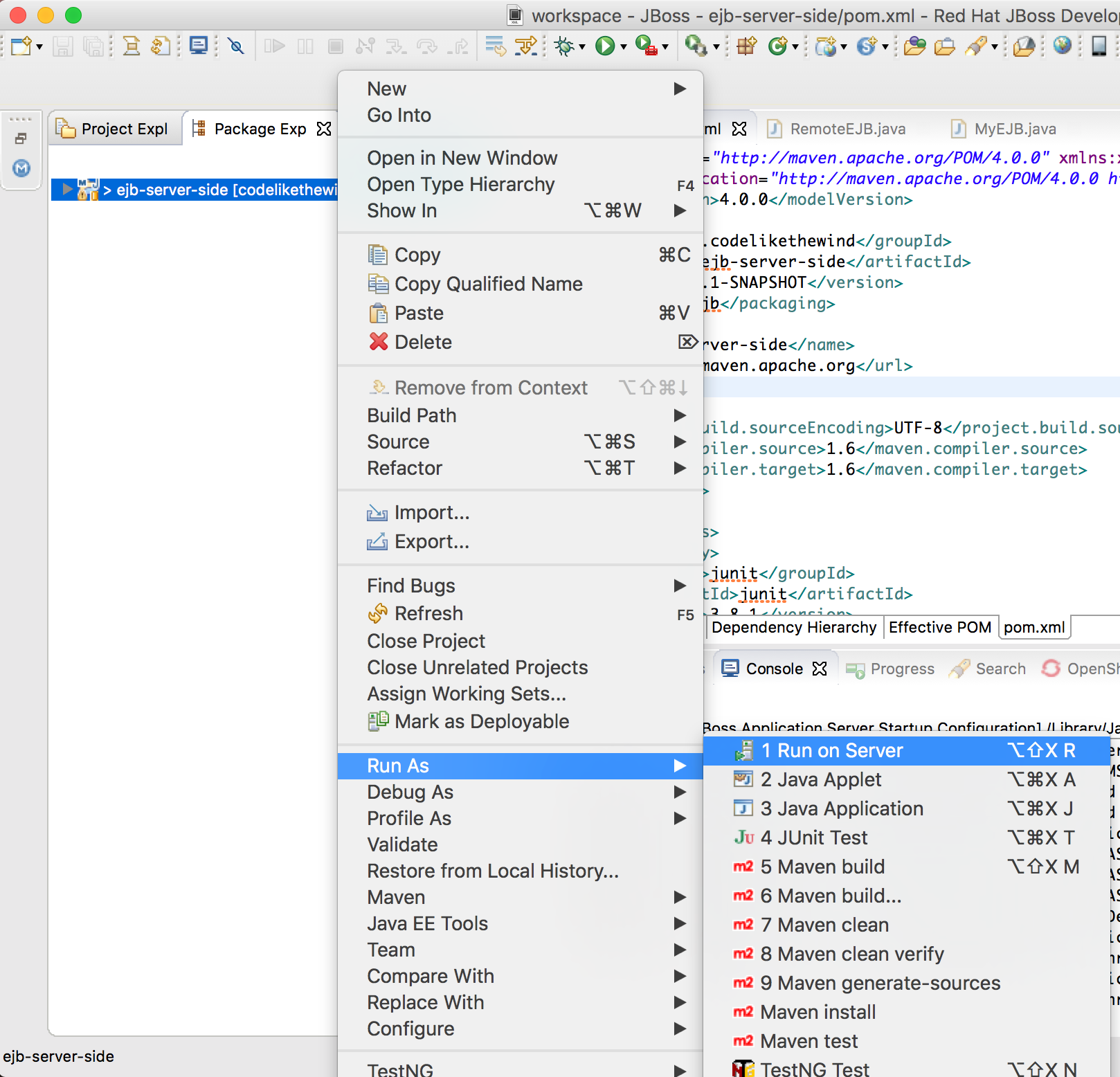Click the restore view icon in left sidebar

[21, 139]
